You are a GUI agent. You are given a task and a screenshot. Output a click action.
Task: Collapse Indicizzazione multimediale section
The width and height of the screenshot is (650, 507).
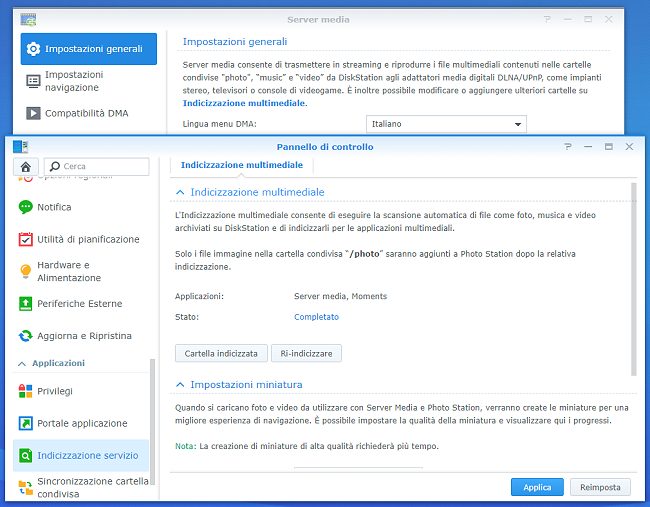(180, 192)
